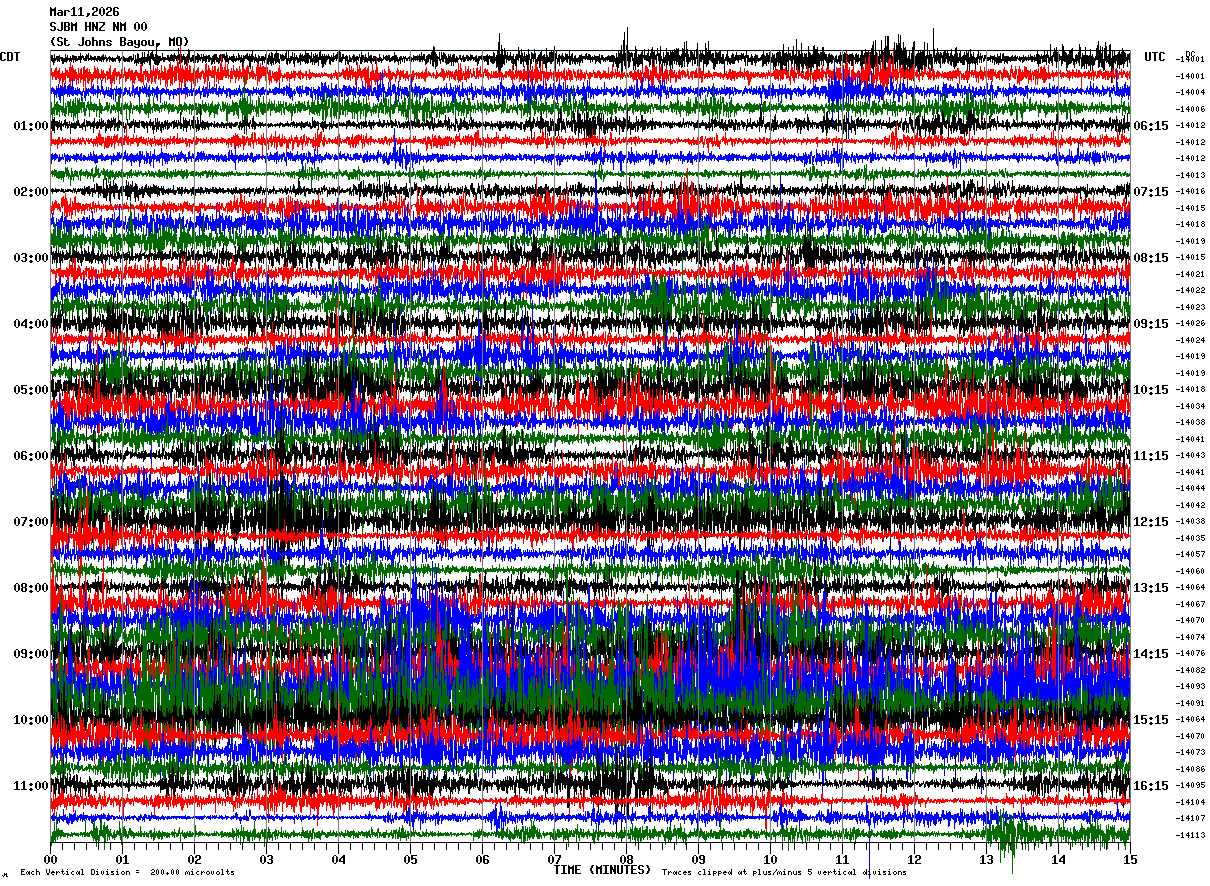Click minute 10 tick label on time axis

770,859
